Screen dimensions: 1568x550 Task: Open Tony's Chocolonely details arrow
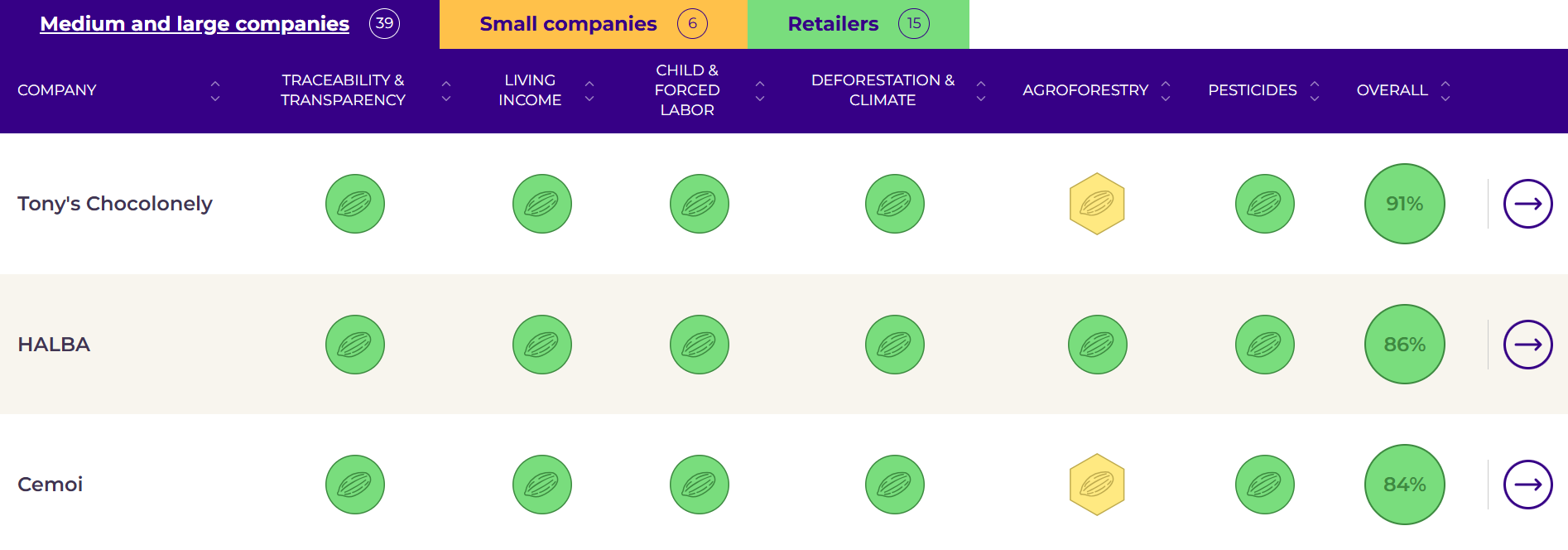(x=1527, y=204)
